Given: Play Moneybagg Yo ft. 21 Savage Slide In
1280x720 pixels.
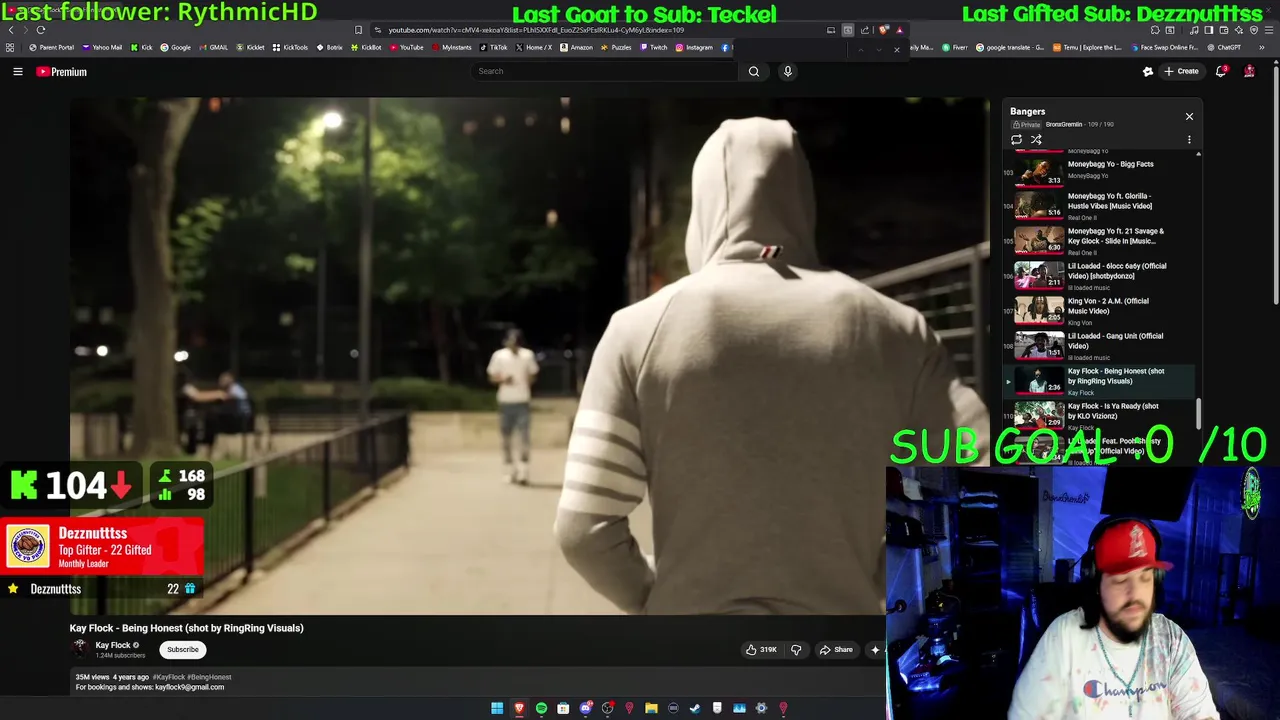Looking at the screenshot, I should click(1099, 241).
